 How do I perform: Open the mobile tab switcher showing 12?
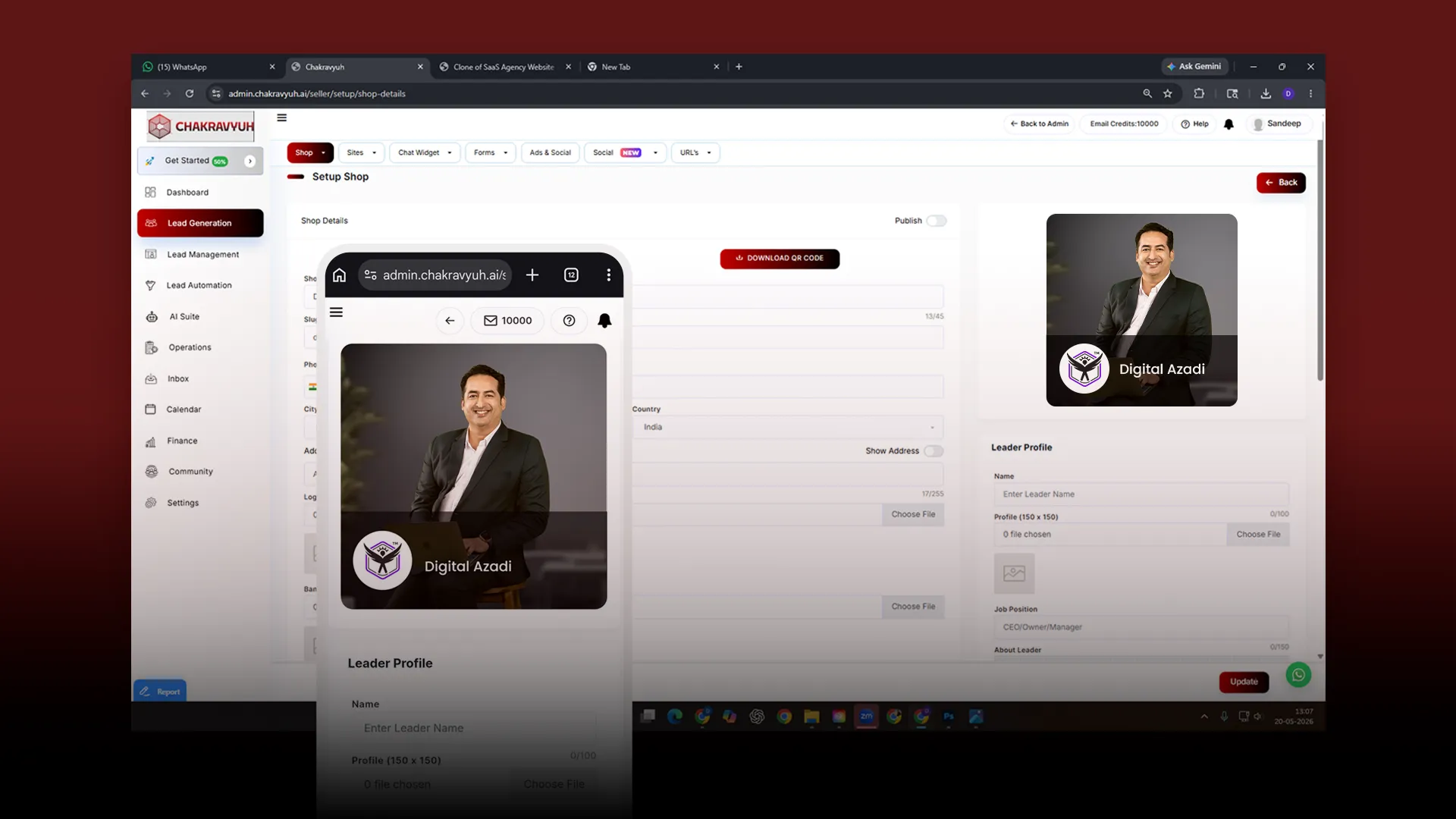(x=571, y=275)
